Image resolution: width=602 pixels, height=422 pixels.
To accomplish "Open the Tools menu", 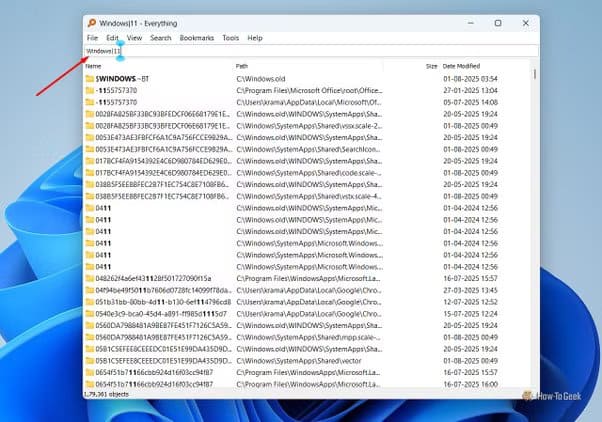I will tap(230, 38).
